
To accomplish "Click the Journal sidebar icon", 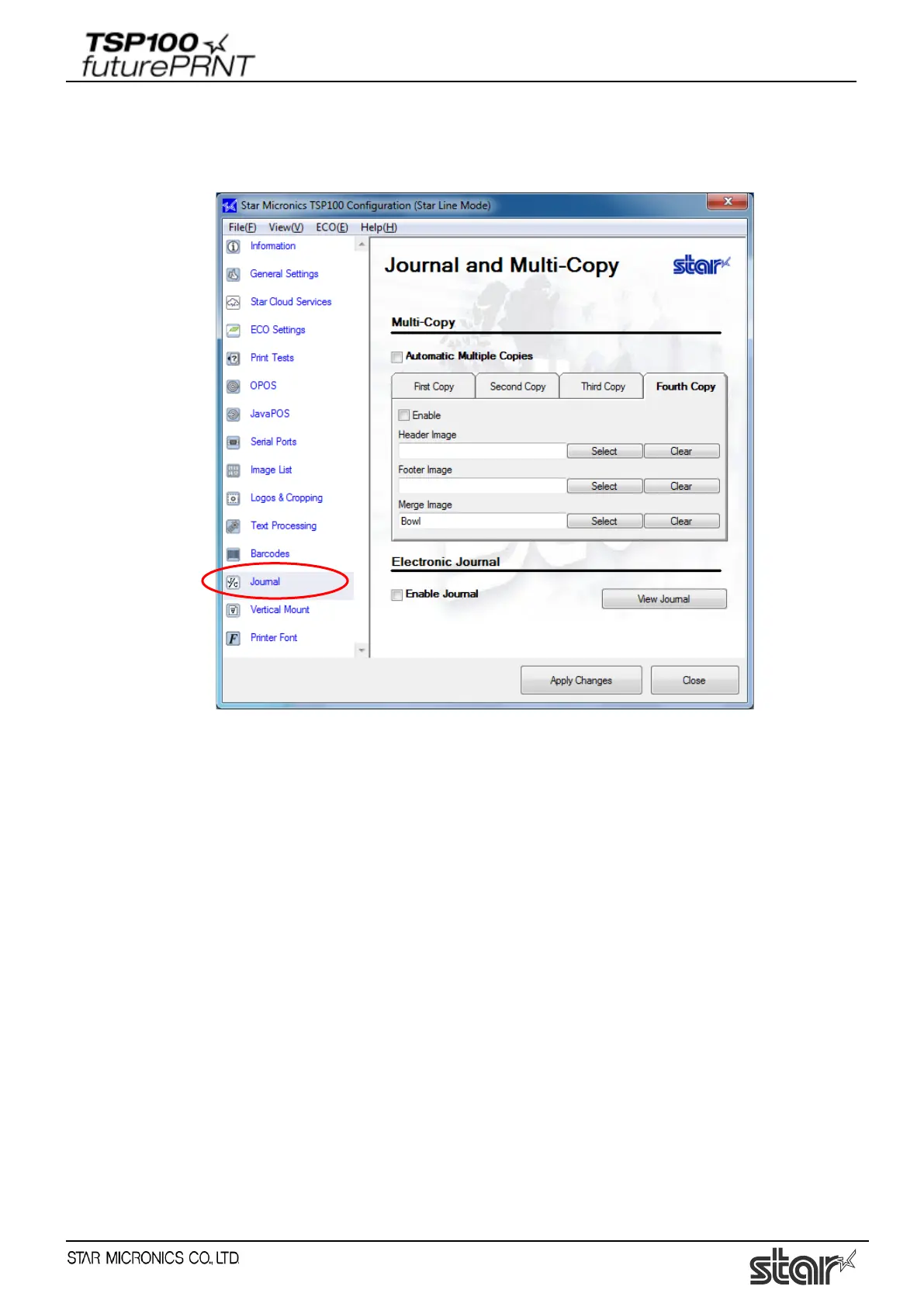I will tap(233, 582).
